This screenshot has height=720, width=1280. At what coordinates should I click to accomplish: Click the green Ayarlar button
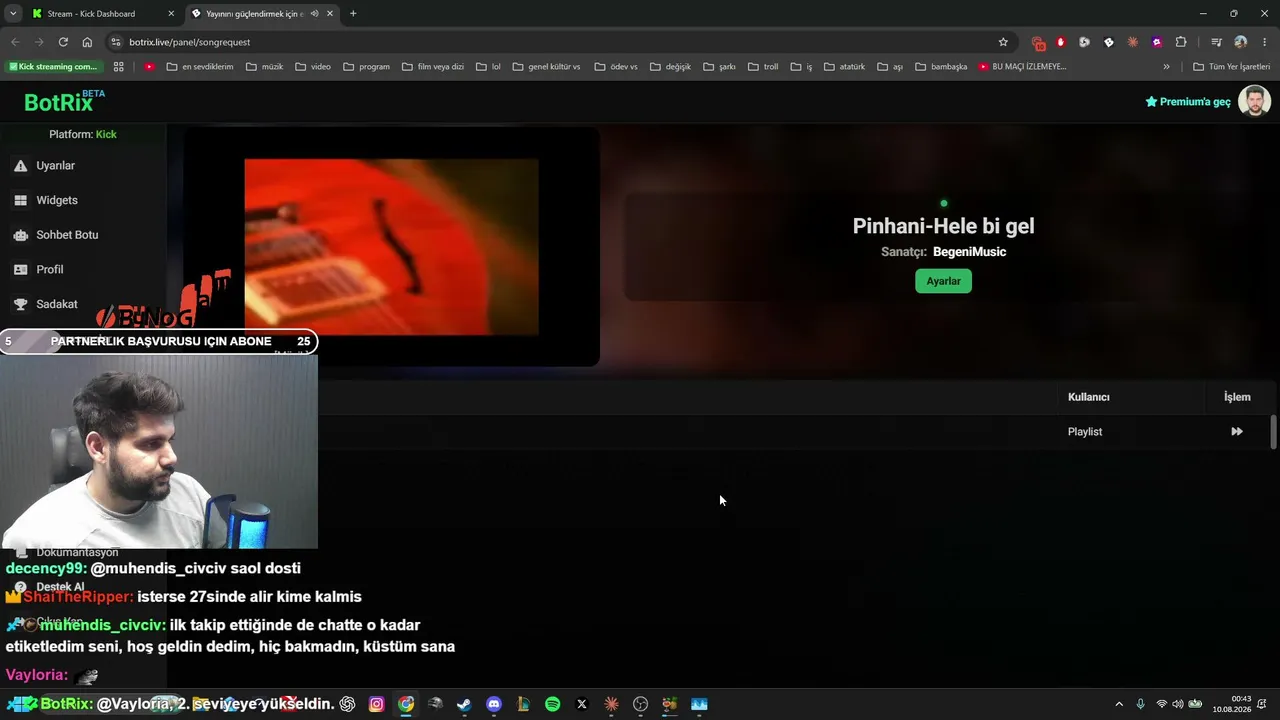[x=943, y=281]
